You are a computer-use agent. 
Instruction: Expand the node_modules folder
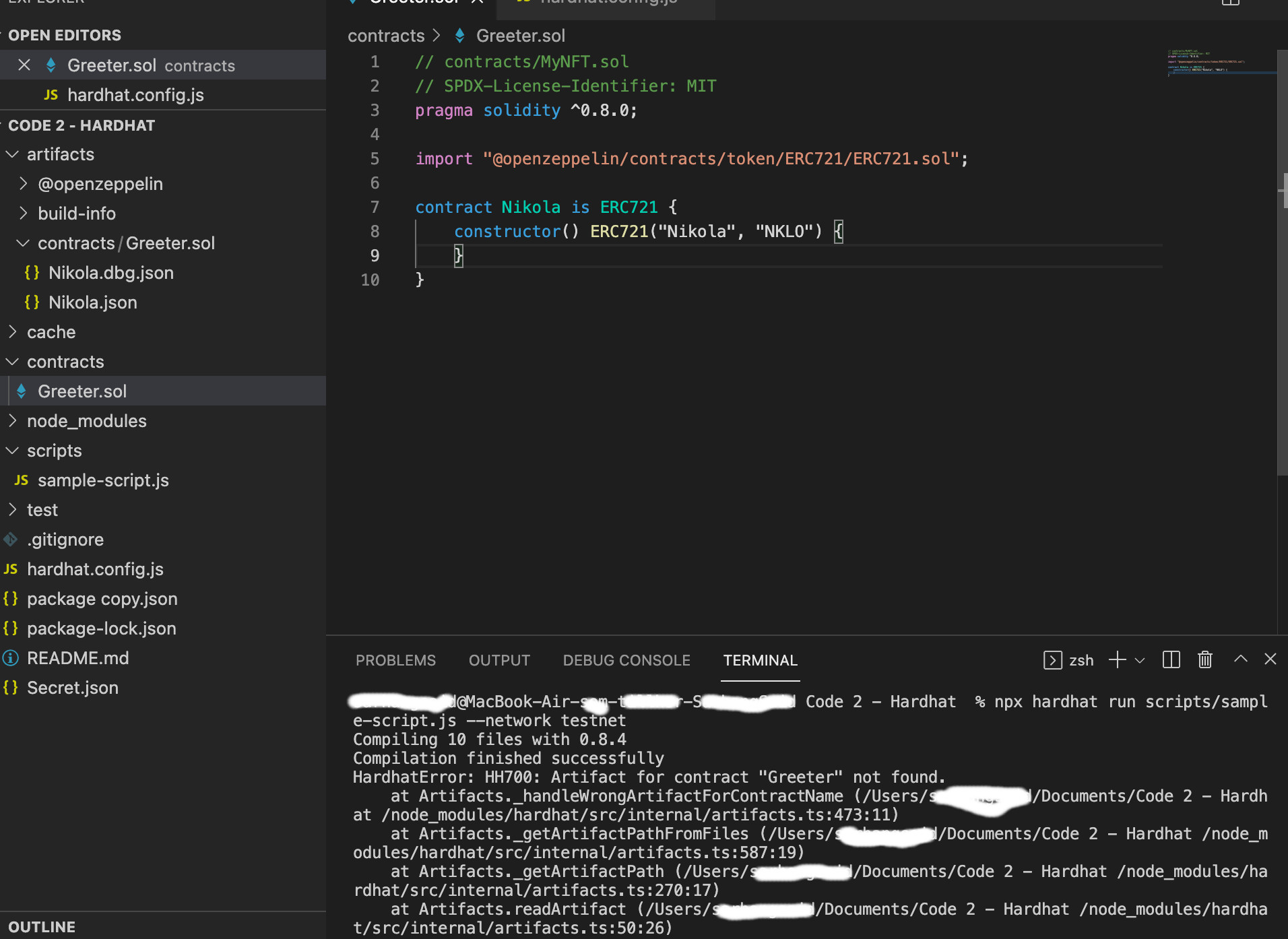pyautogui.click(x=163, y=421)
